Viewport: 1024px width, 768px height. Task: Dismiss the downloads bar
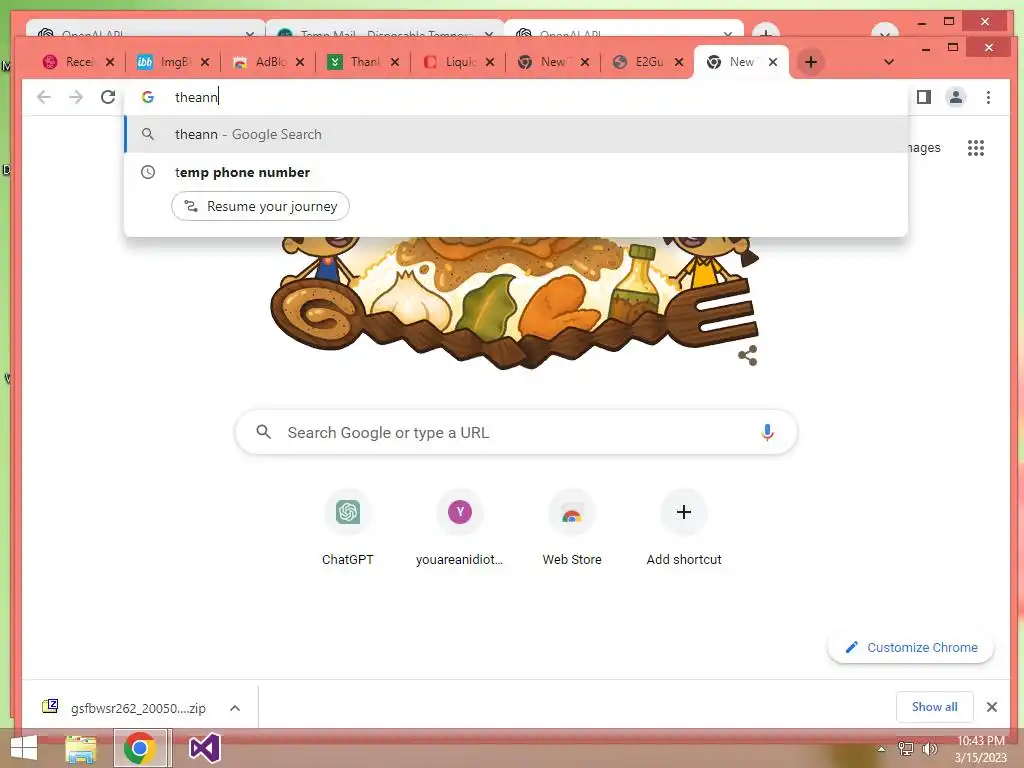991,707
